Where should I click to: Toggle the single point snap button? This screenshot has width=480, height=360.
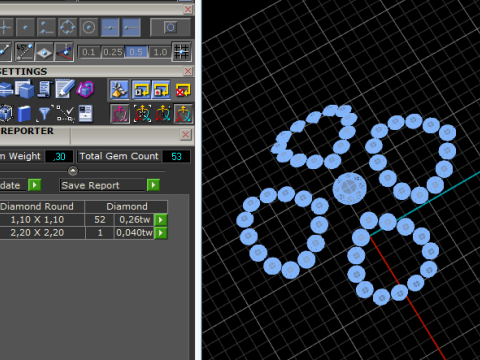click(x=25, y=27)
